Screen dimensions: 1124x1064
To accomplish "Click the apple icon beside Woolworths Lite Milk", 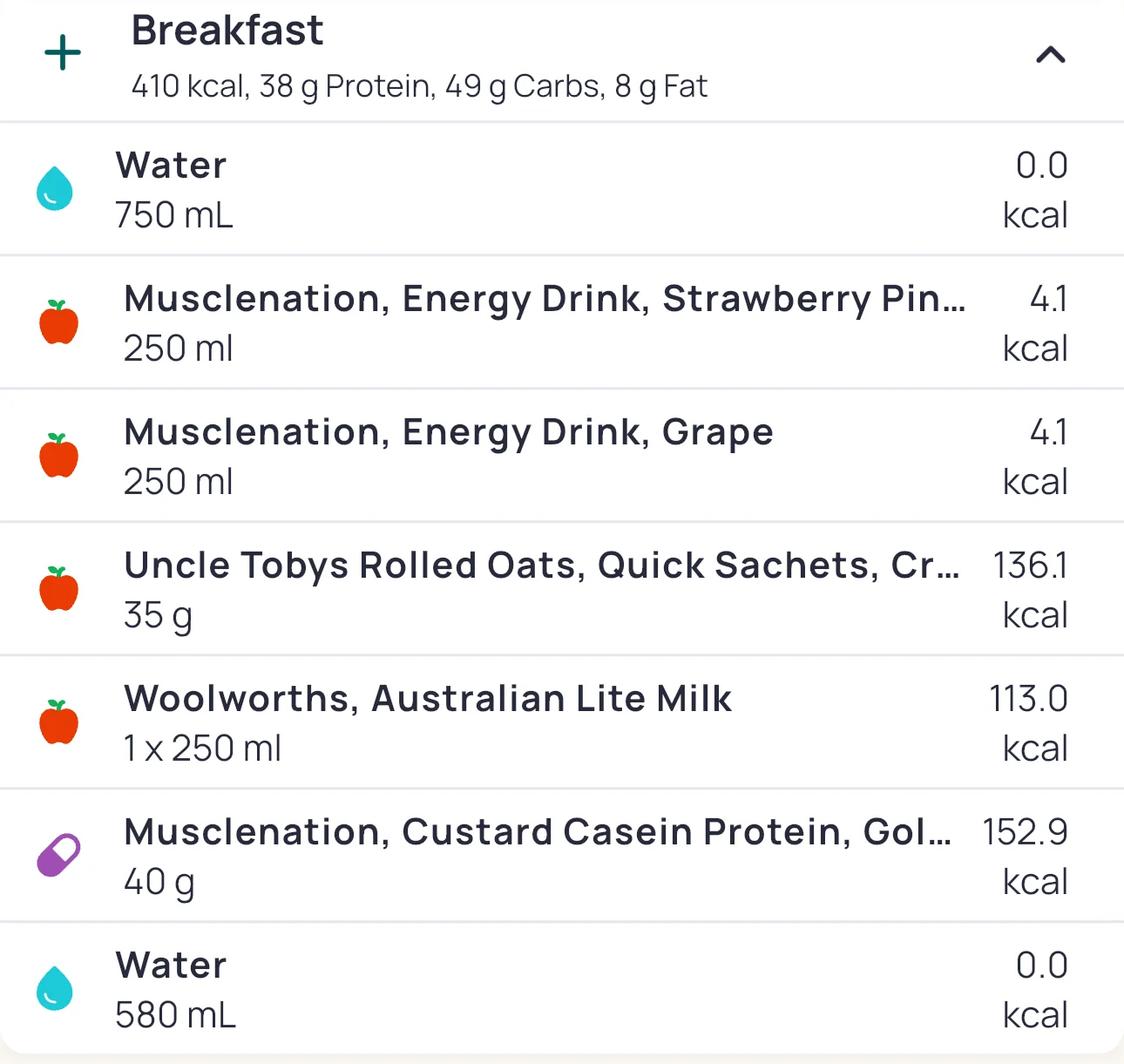I will pos(59,722).
